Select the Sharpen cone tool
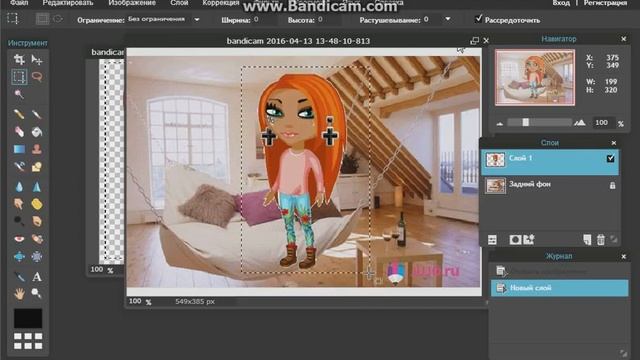This screenshot has height=360, width=640. (37, 187)
